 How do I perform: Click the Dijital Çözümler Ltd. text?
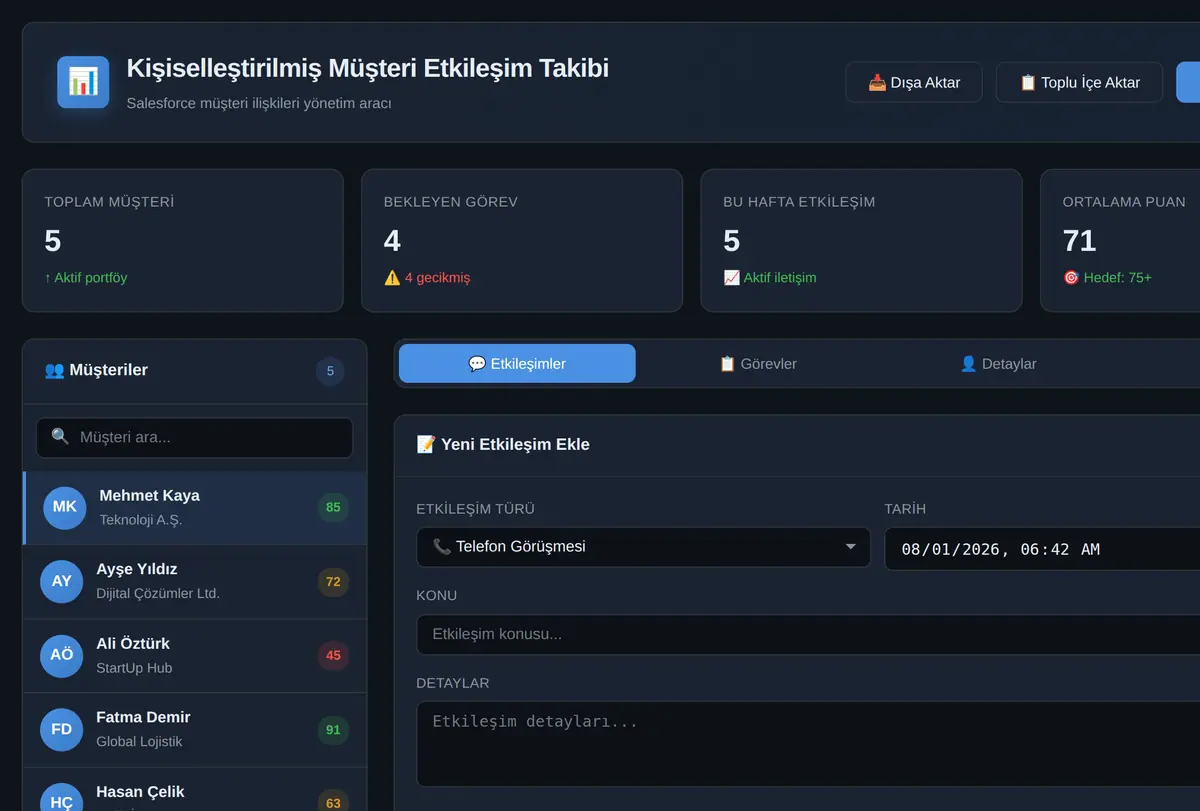[x=158, y=593]
